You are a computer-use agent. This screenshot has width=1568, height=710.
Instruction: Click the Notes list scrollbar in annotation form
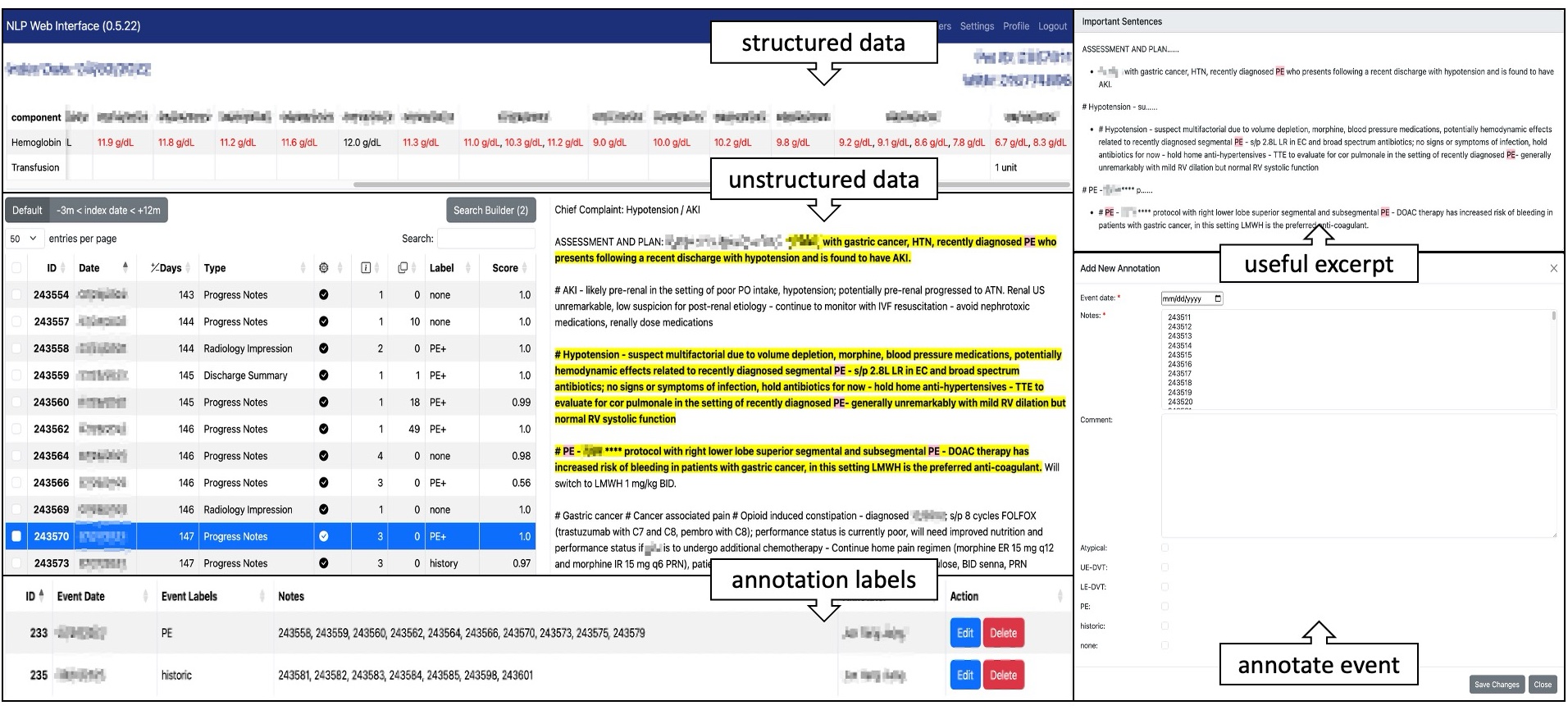click(x=1553, y=316)
